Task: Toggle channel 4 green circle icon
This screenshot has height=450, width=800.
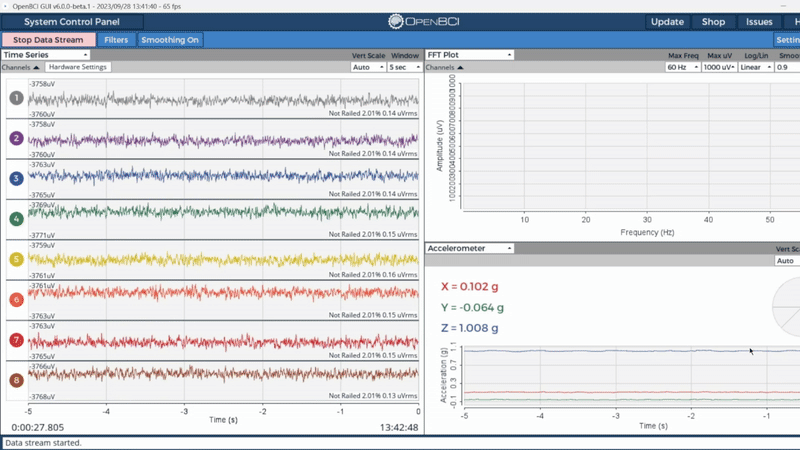Action: tap(16, 219)
